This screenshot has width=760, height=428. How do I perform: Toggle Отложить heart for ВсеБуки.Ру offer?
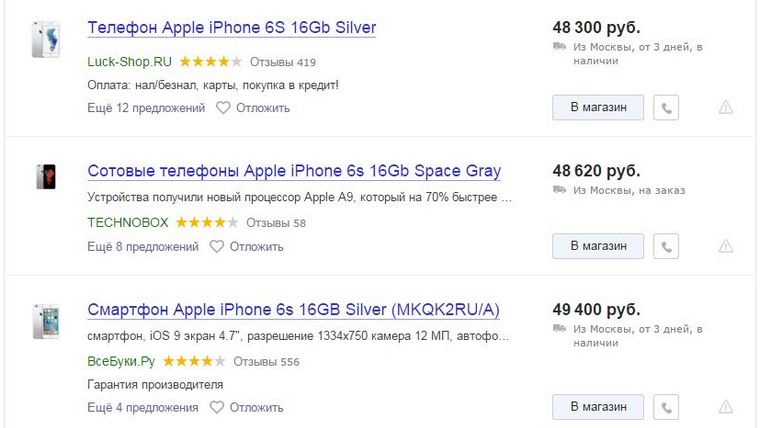pyautogui.click(x=216, y=407)
